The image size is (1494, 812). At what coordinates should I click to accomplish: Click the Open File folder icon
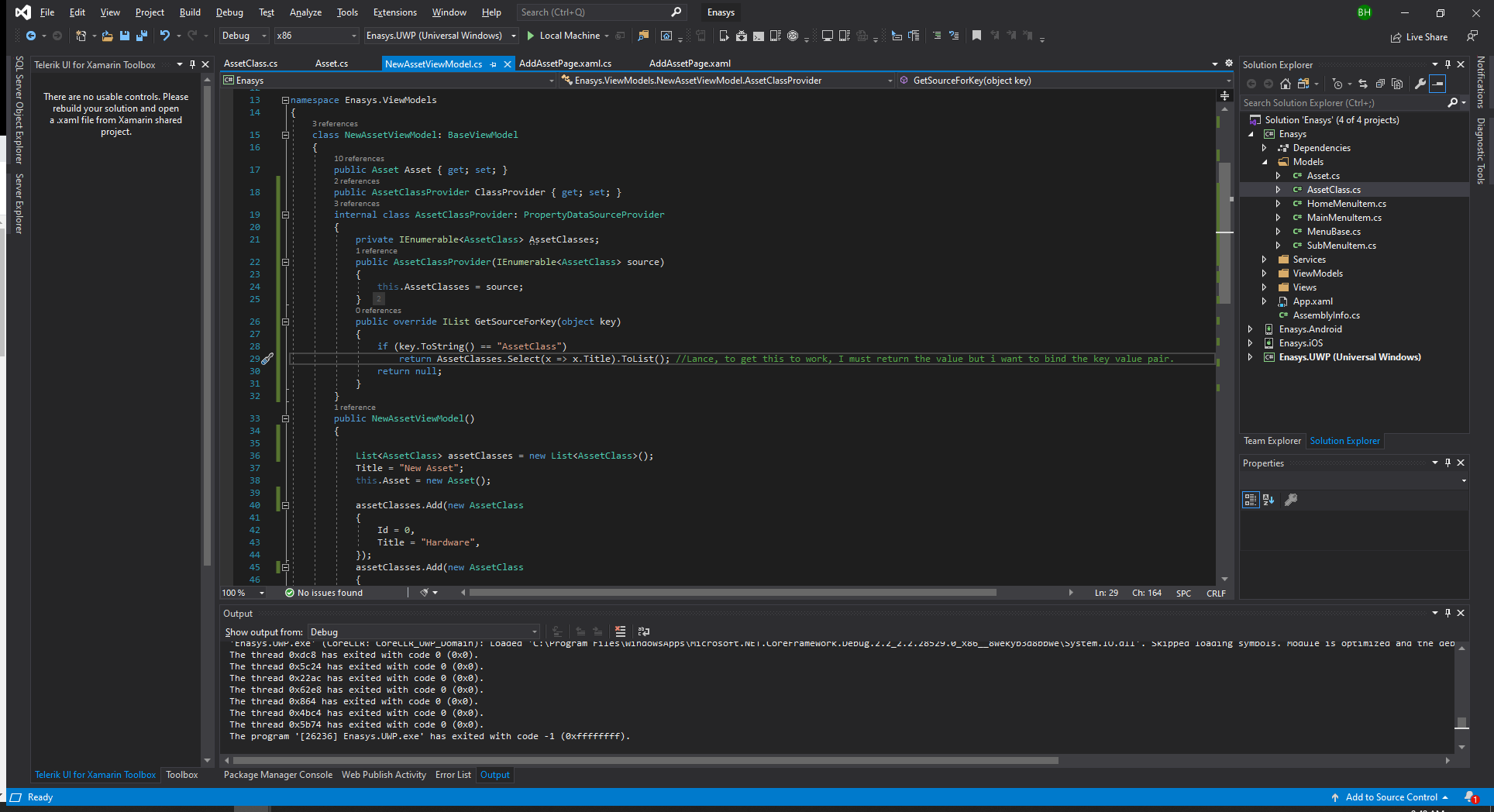pyautogui.click(x=107, y=36)
